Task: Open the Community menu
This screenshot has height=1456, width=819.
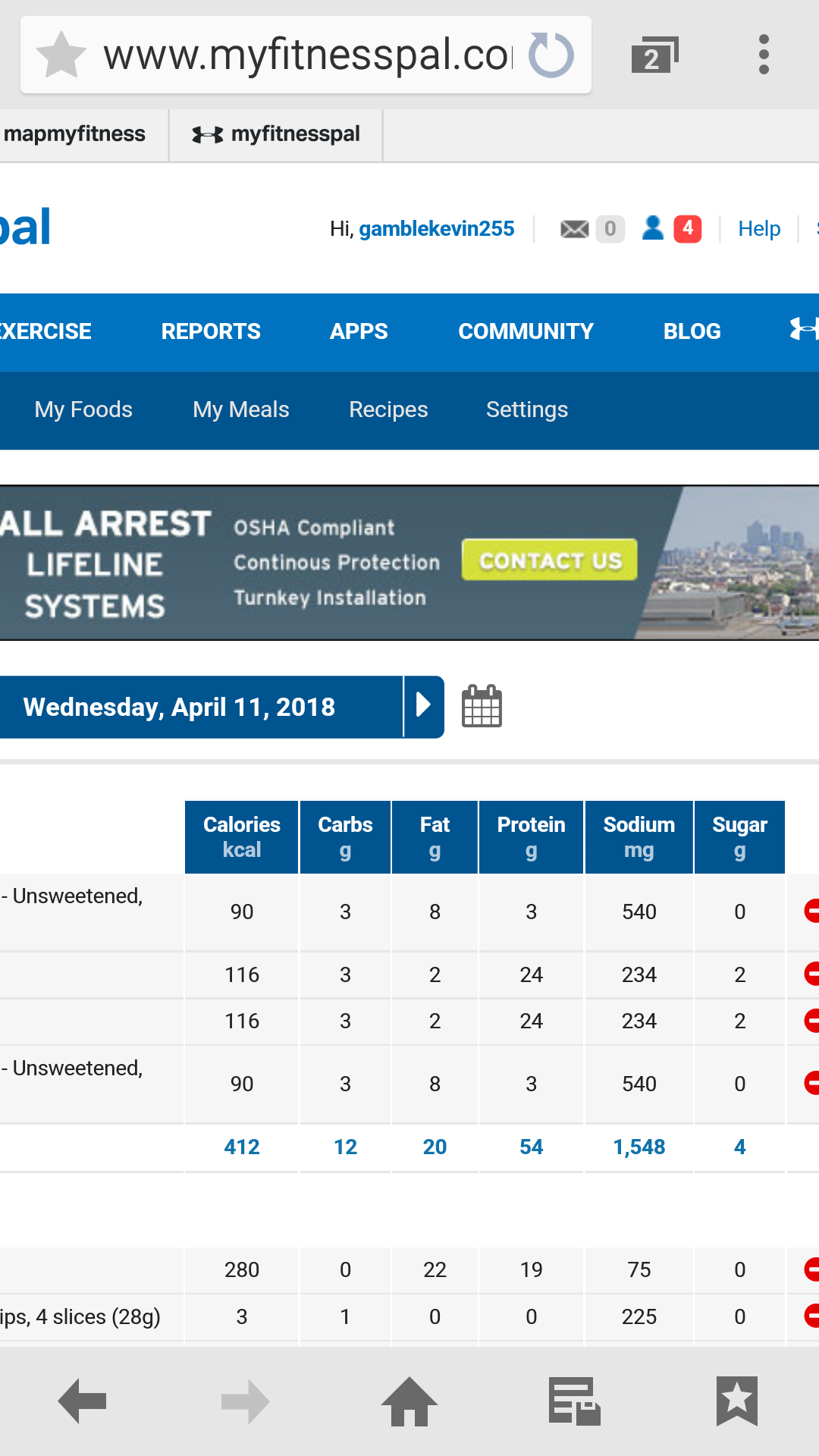Action: click(x=526, y=331)
